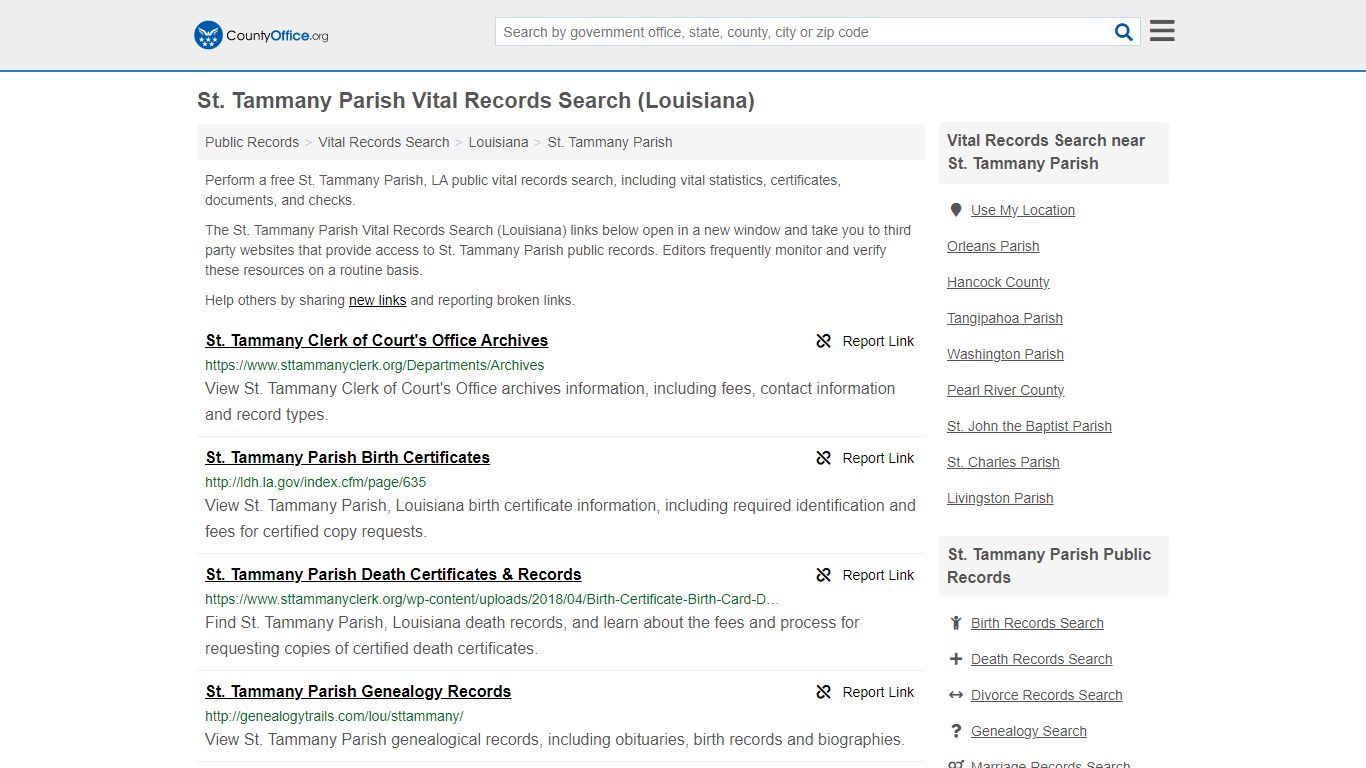Open St. Tammany Clerk of Court's Office Archives
Viewport: 1366px width, 768px height.
pyautogui.click(x=377, y=340)
